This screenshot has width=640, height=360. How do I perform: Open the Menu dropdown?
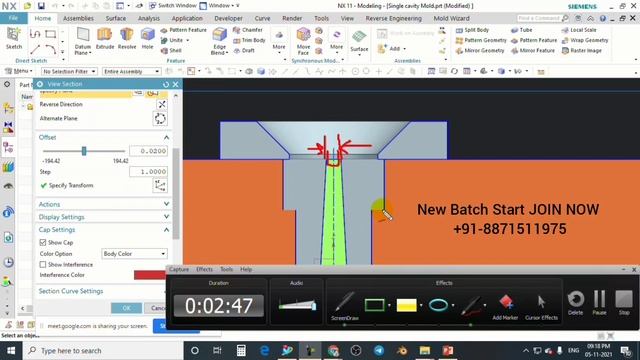click(18, 71)
